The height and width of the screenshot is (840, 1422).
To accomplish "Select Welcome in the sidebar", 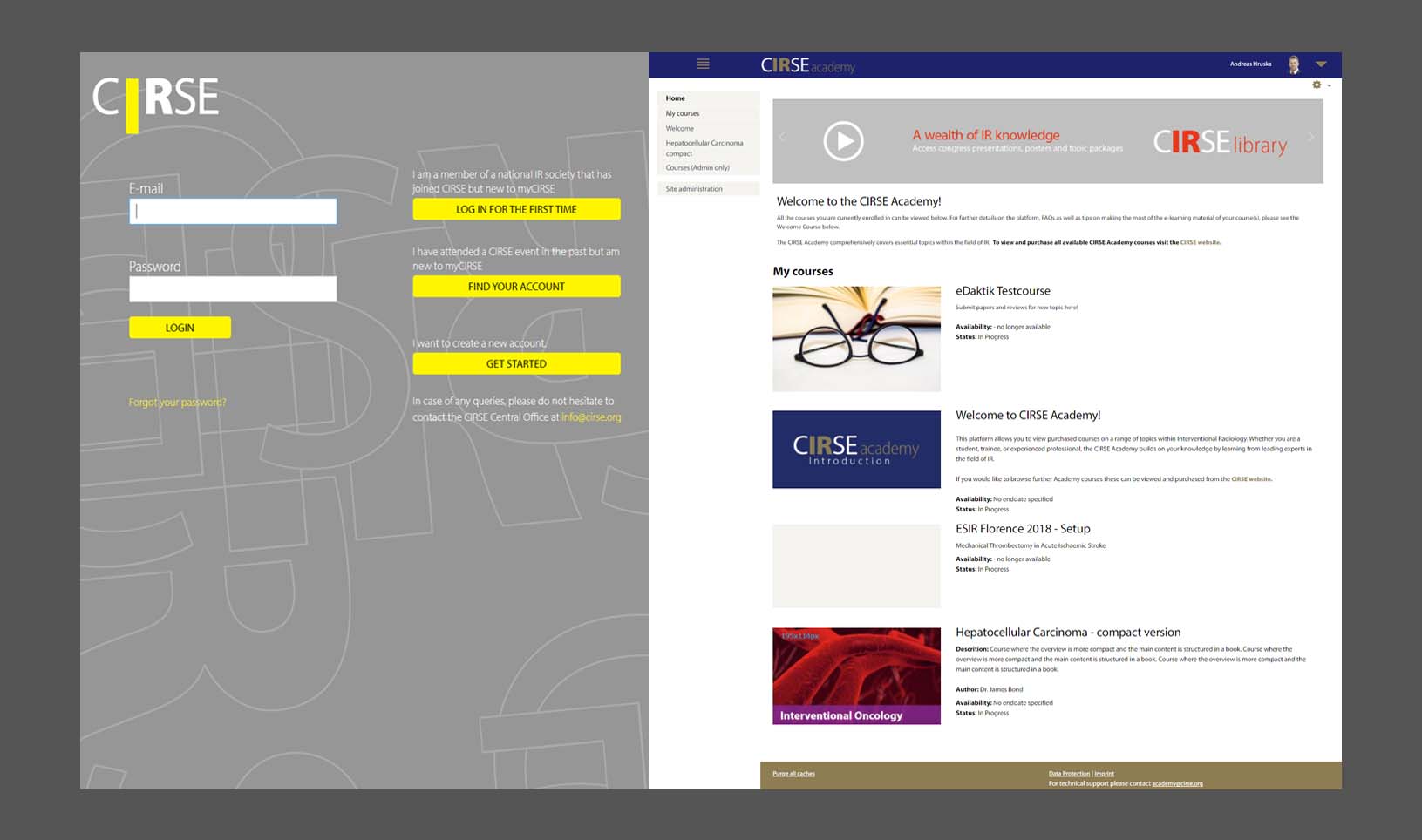I will [679, 128].
